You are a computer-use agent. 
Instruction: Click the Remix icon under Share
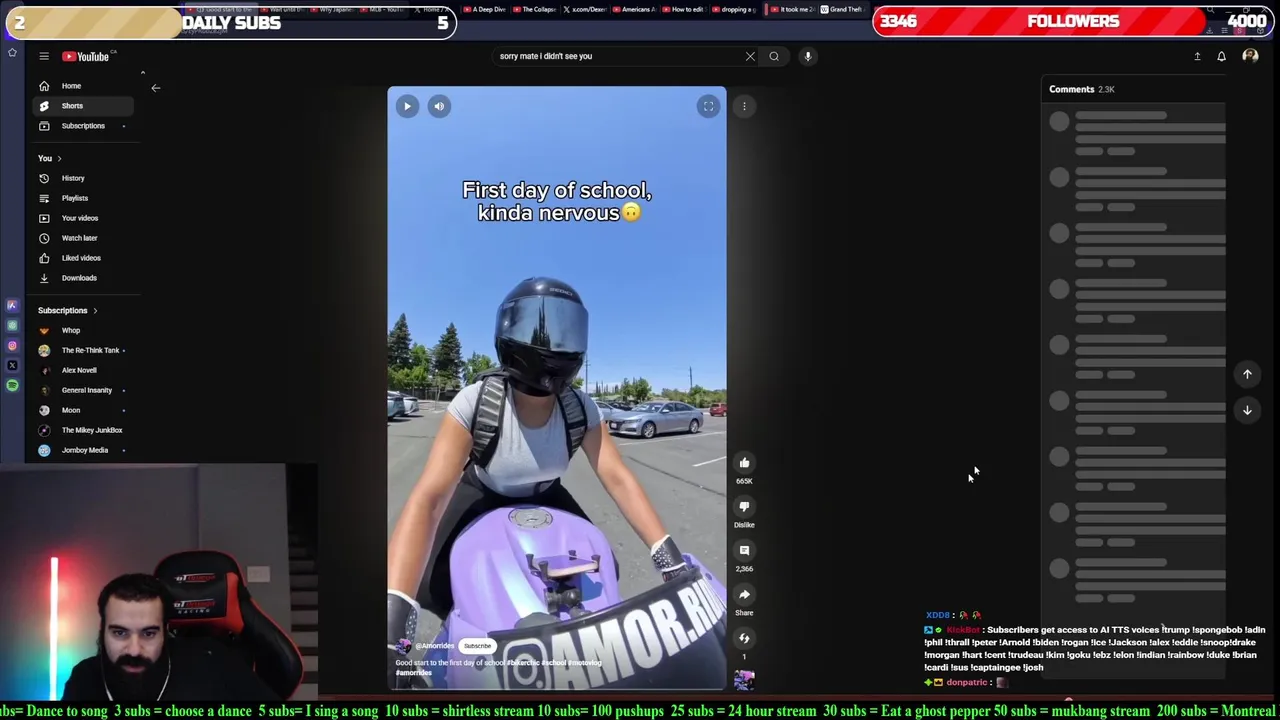click(x=744, y=638)
